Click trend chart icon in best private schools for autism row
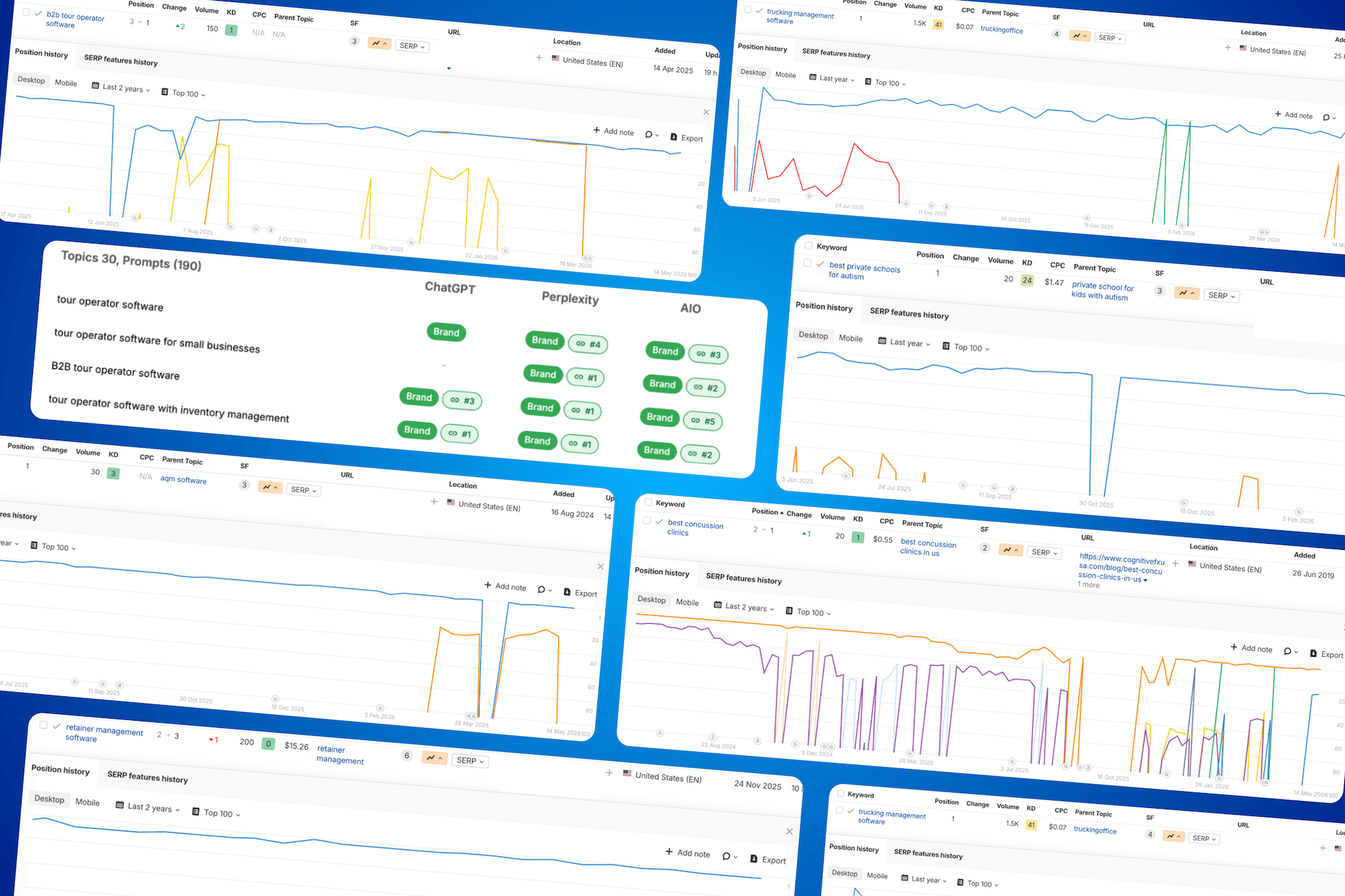 (1186, 293)
